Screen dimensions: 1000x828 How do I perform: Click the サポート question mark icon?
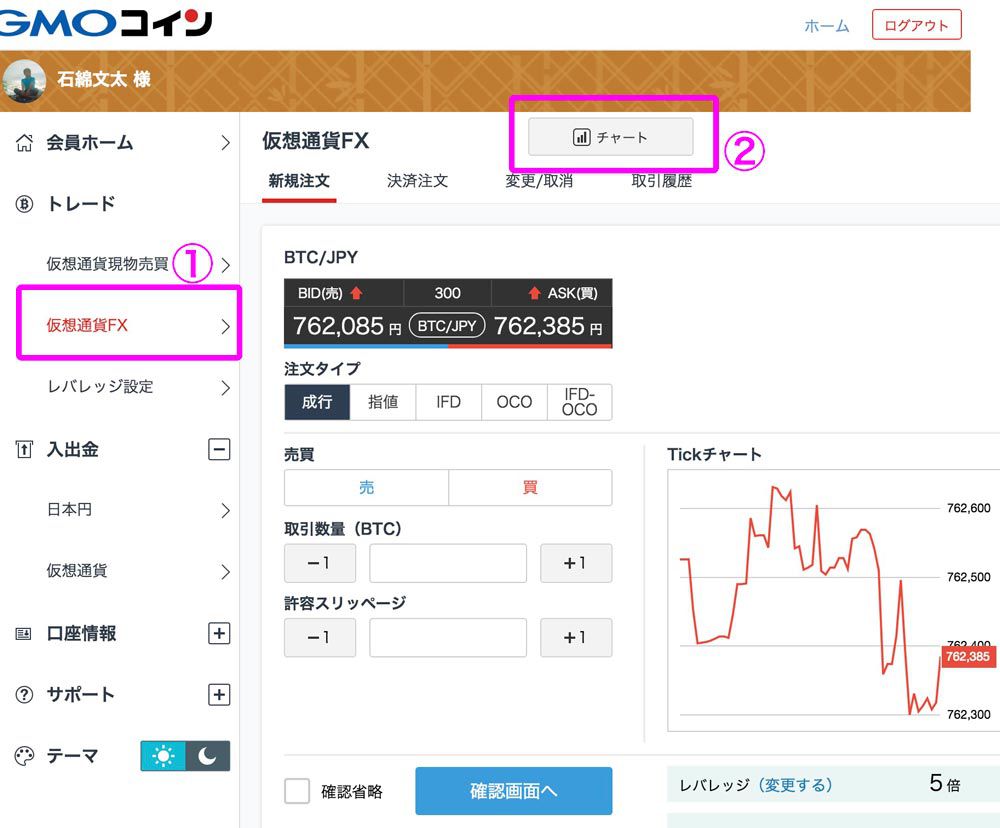click(24, 694)
